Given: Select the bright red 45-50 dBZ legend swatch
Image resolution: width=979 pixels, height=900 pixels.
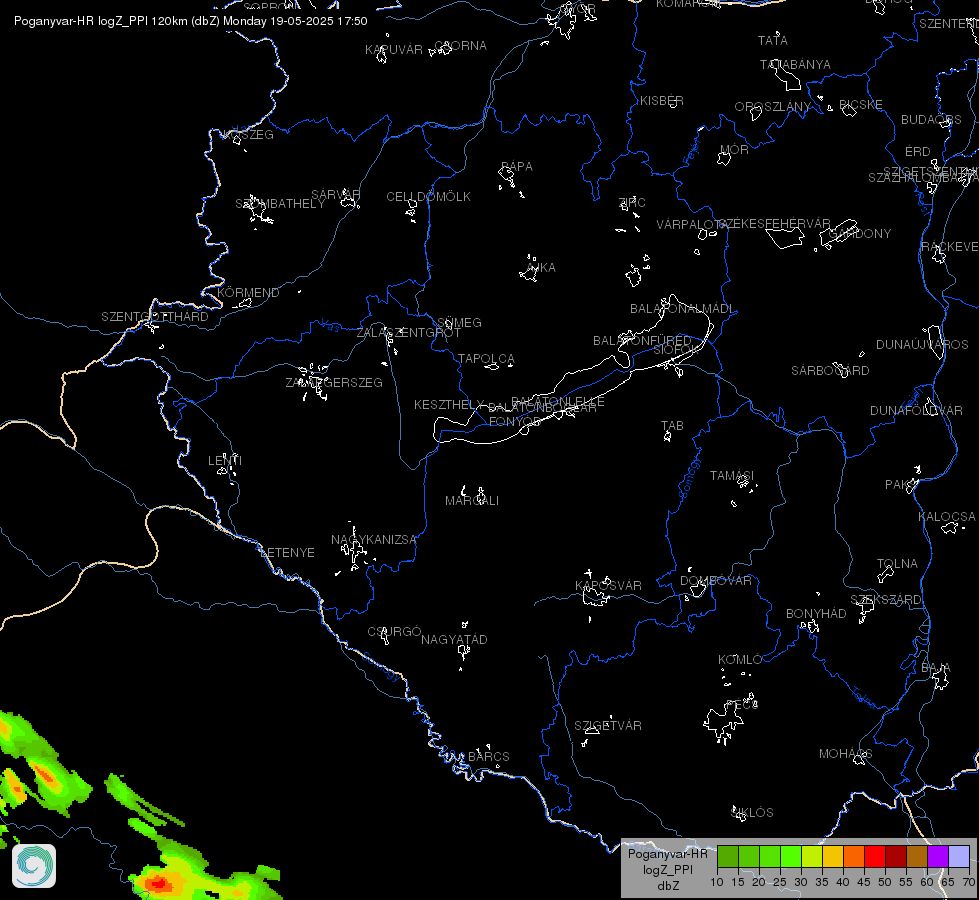Looking at the screenshot, I should [875, 856].
